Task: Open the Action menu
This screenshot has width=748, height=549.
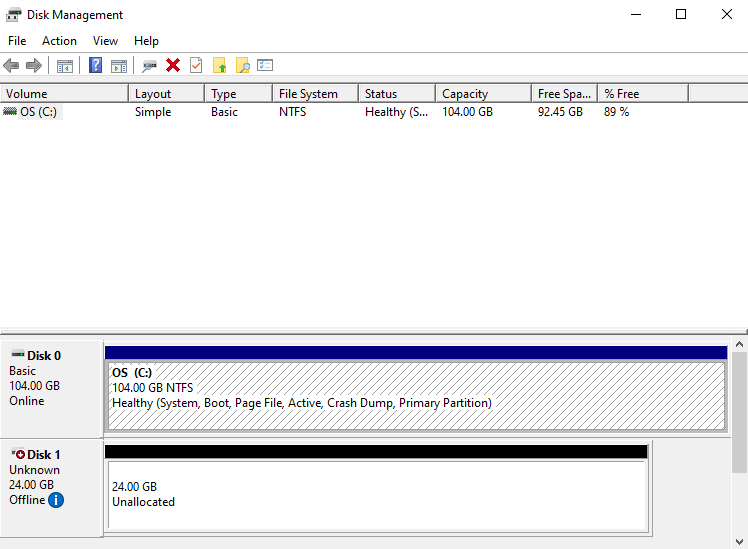Action: (x=59, y=41)
